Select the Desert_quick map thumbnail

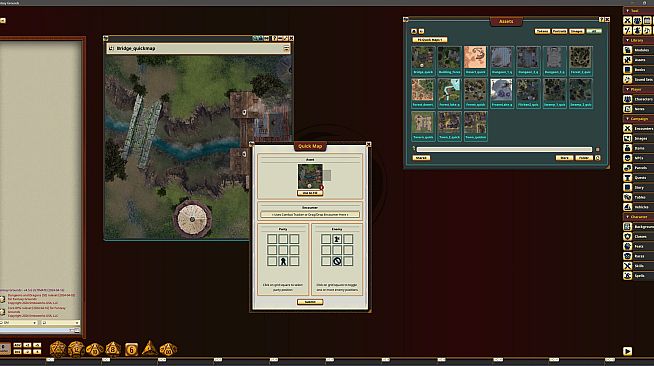[x=475, y=60]
